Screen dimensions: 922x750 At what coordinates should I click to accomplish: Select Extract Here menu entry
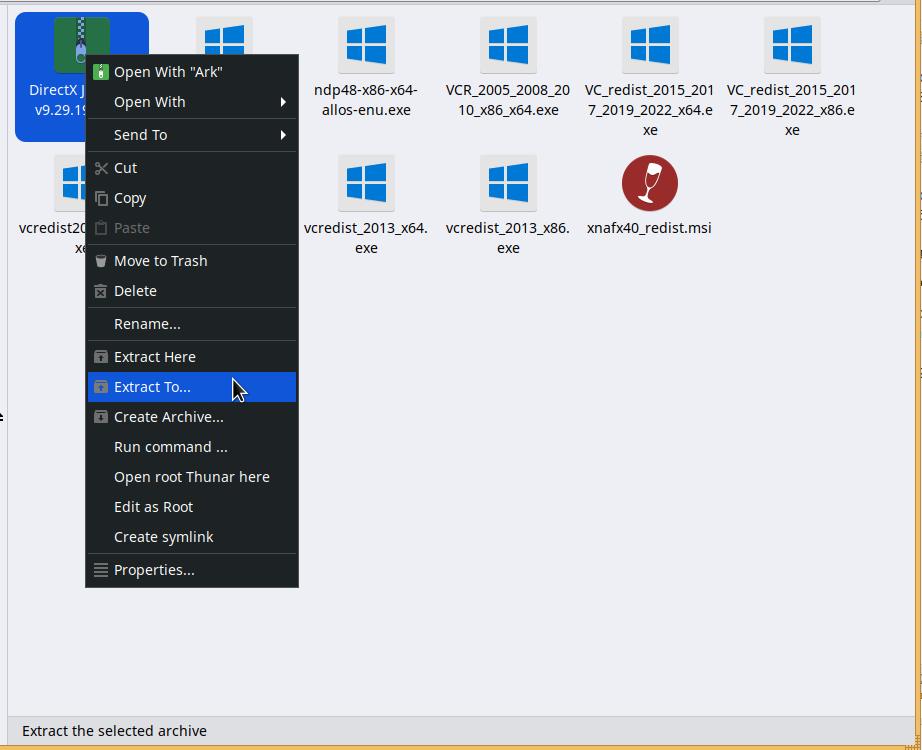click(x=192, y=356)
